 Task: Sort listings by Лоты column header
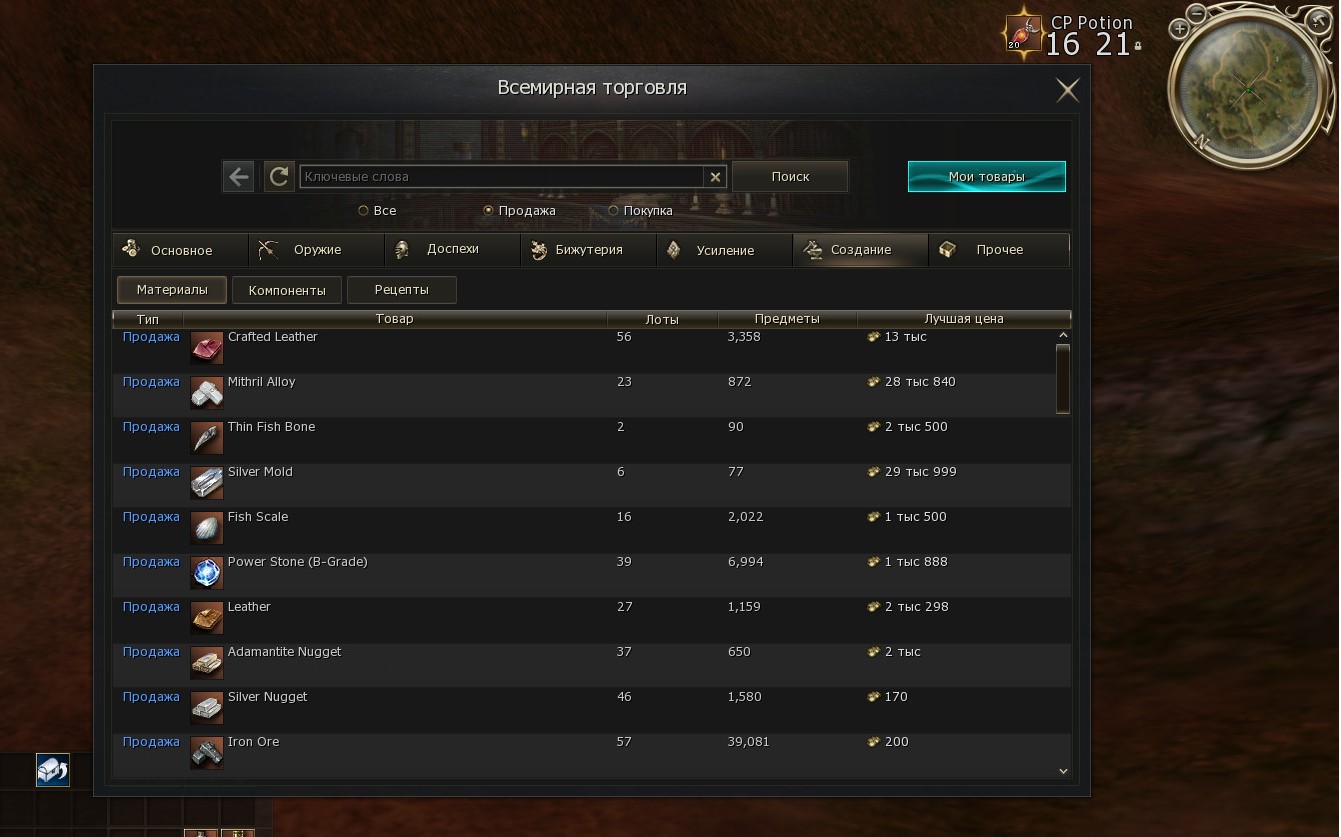pos(662,319)
